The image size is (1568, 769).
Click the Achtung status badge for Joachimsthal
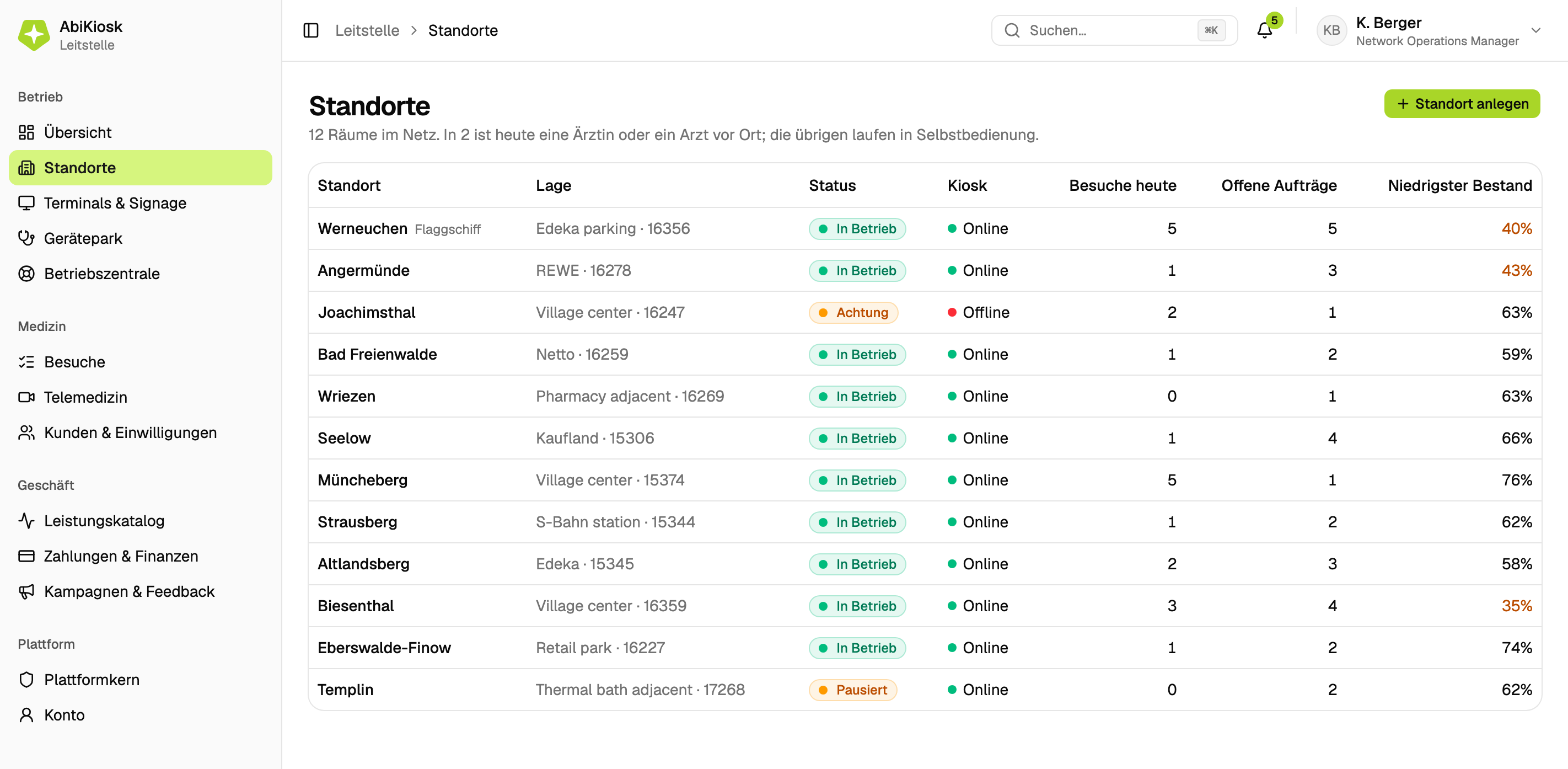[x=853, y=312]
